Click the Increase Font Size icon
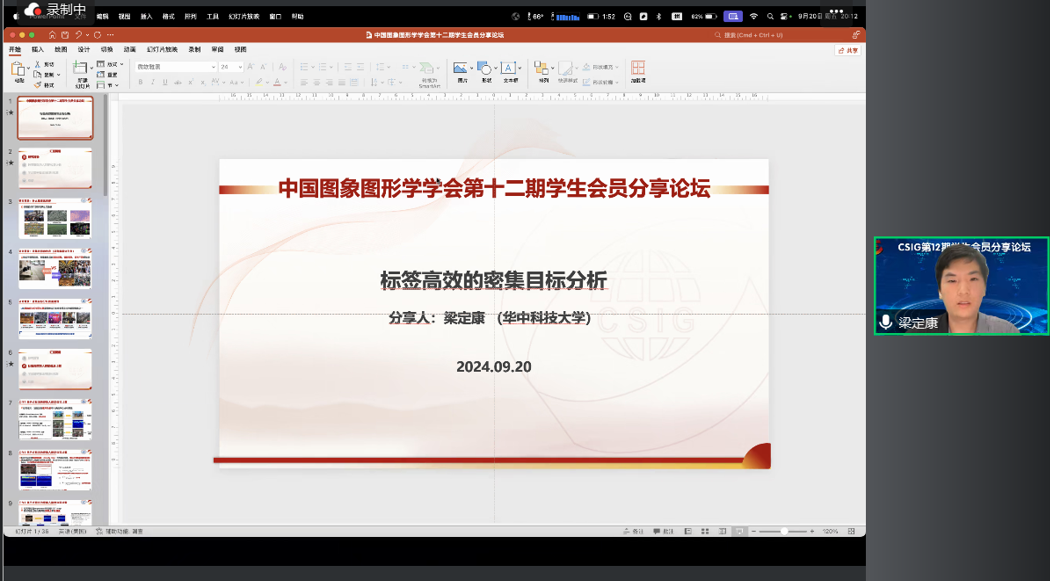The image size is (1050, 581). [250, 67]
